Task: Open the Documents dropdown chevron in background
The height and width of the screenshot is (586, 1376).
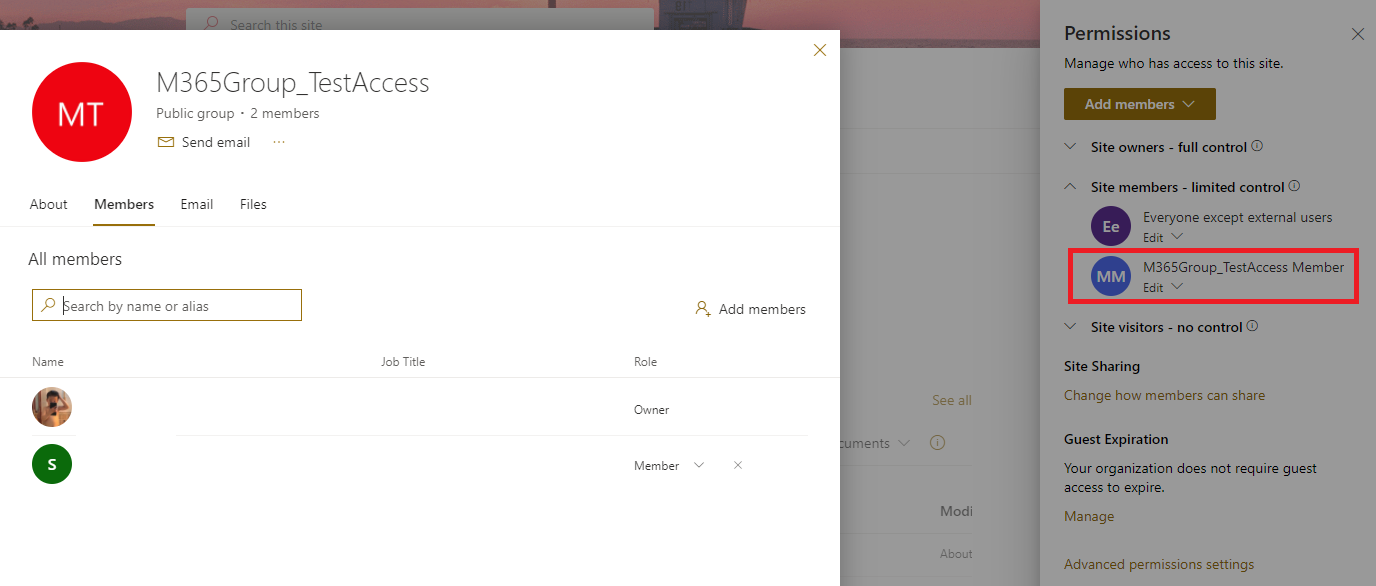Action: (904, 443)
